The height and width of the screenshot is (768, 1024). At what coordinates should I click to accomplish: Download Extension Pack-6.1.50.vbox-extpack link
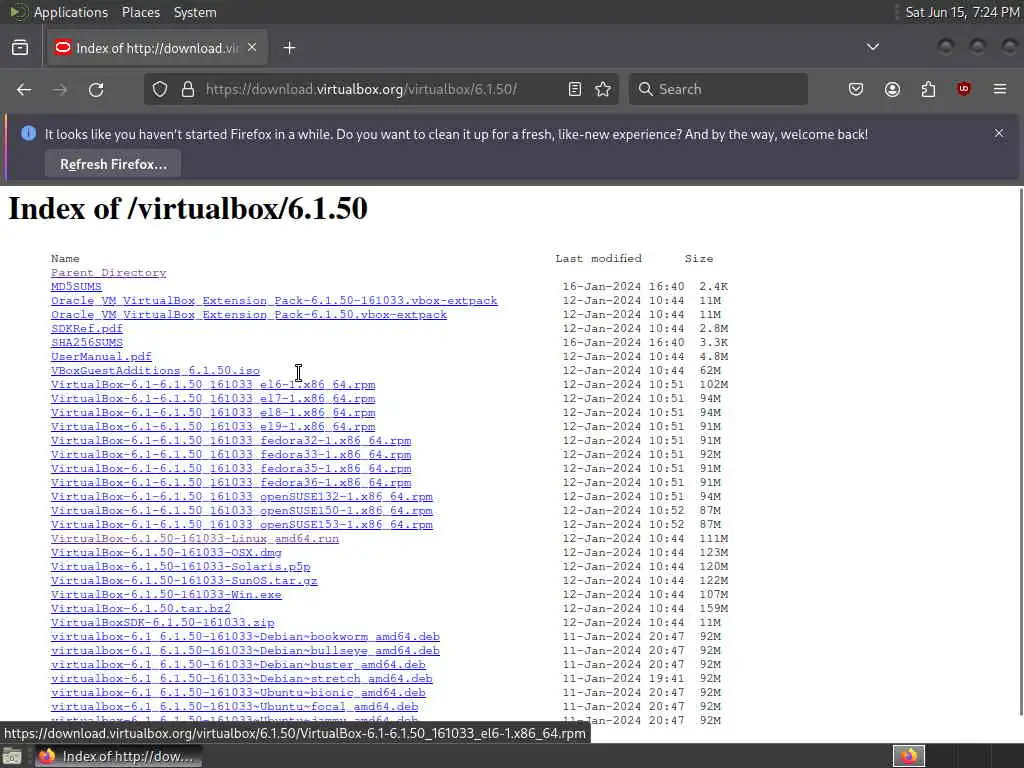coord(249,314)
